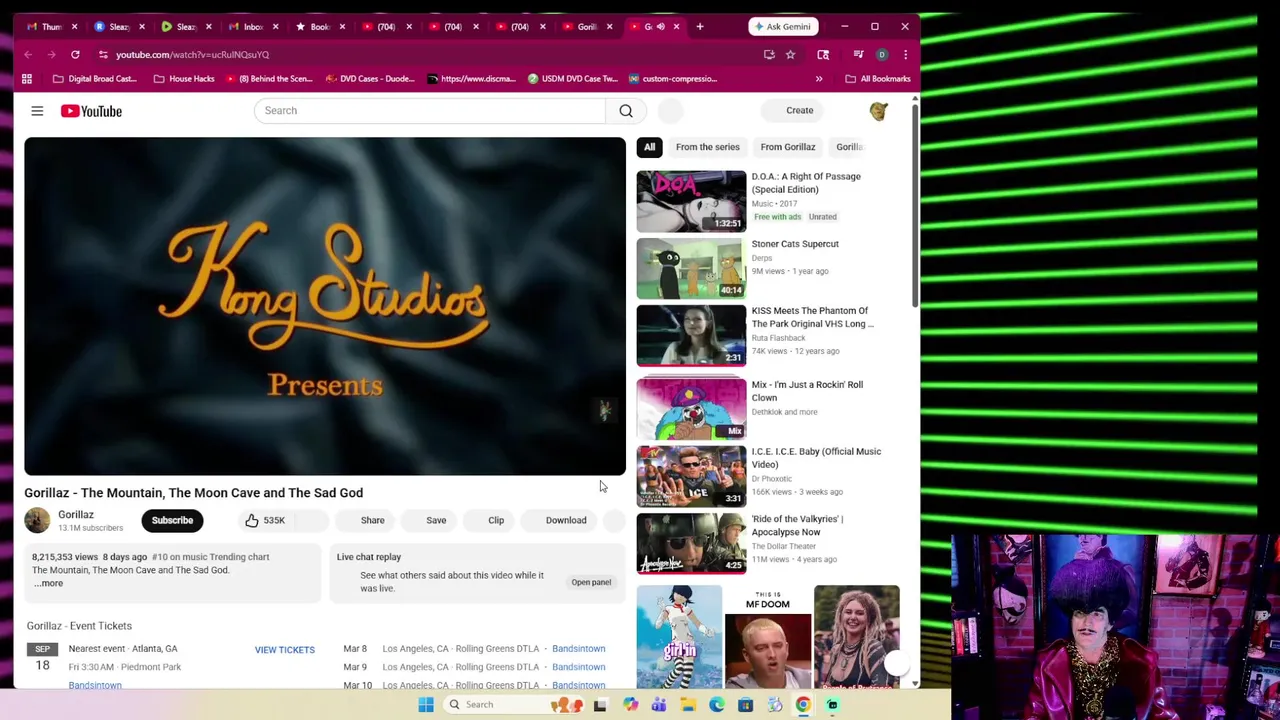Open the I'm Just a Rockin' Roll Clown mix

pyautogui.click(x=691, y=409)
